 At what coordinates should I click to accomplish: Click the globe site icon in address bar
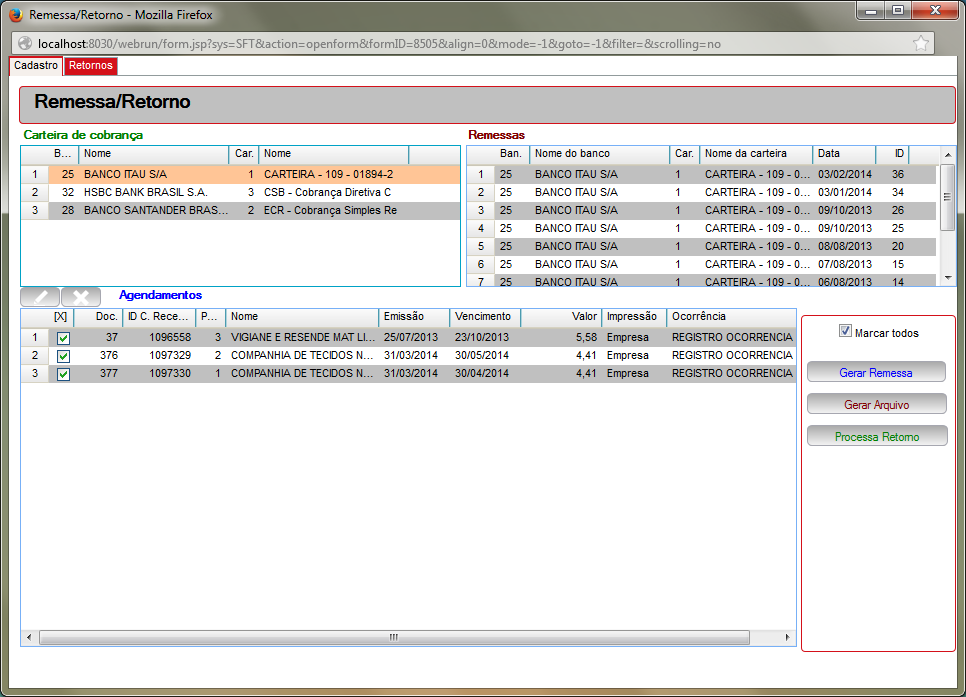pyautogui.click(x=25, y=43)
